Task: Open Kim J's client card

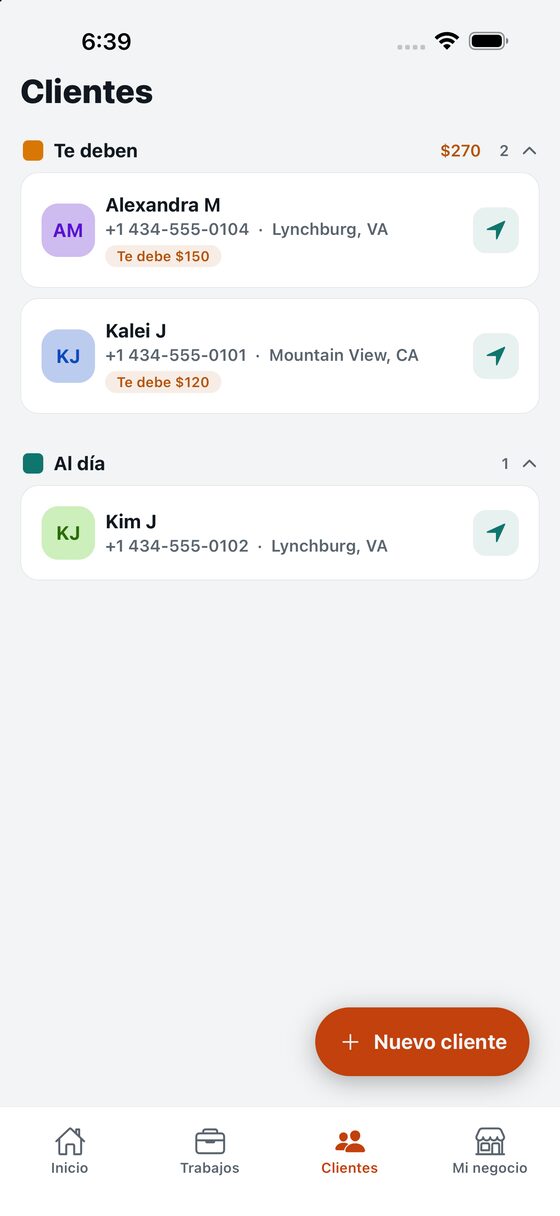Action: click(280, 533)
